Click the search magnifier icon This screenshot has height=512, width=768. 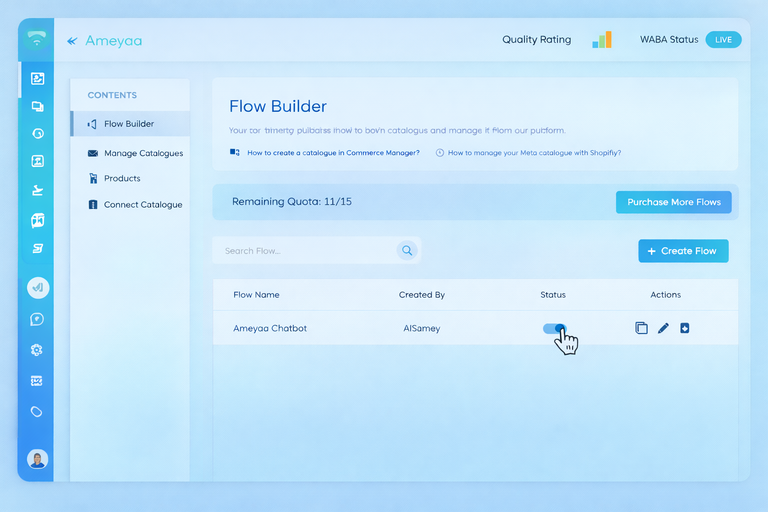tap(407, 251)
